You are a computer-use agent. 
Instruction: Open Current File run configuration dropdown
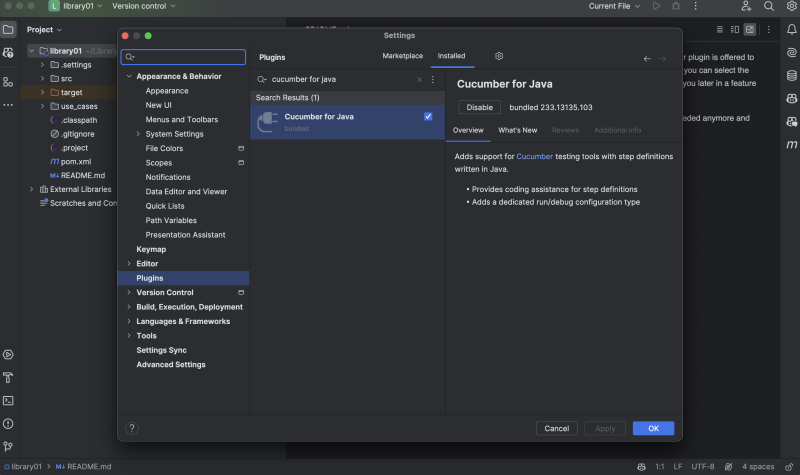pos(614,6)
